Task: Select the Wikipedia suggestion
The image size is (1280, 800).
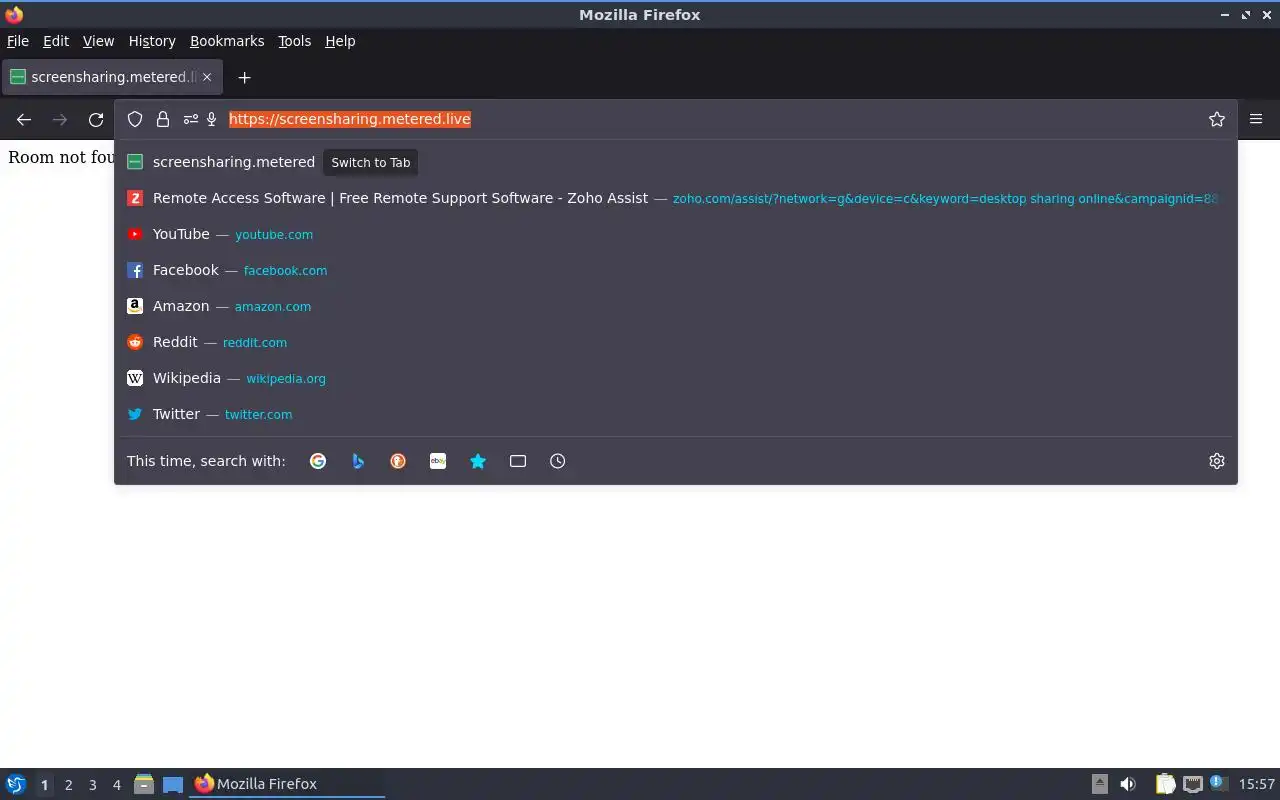Action: [x=676, y=378]
